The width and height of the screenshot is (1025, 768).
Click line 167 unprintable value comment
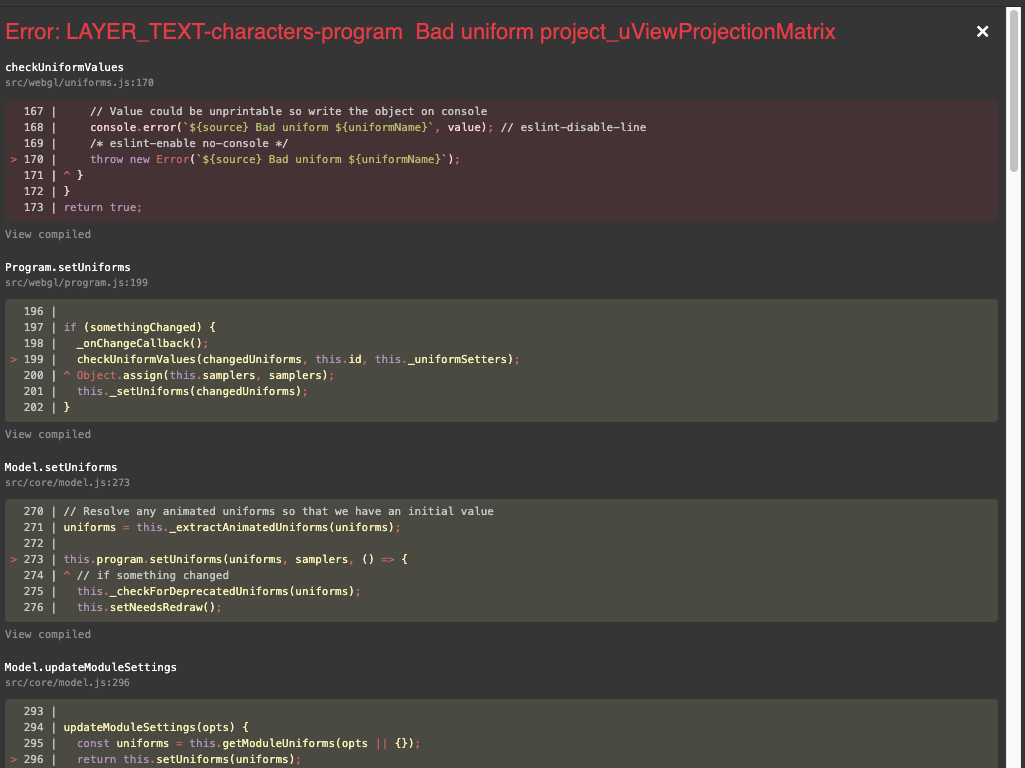[288, 112]
